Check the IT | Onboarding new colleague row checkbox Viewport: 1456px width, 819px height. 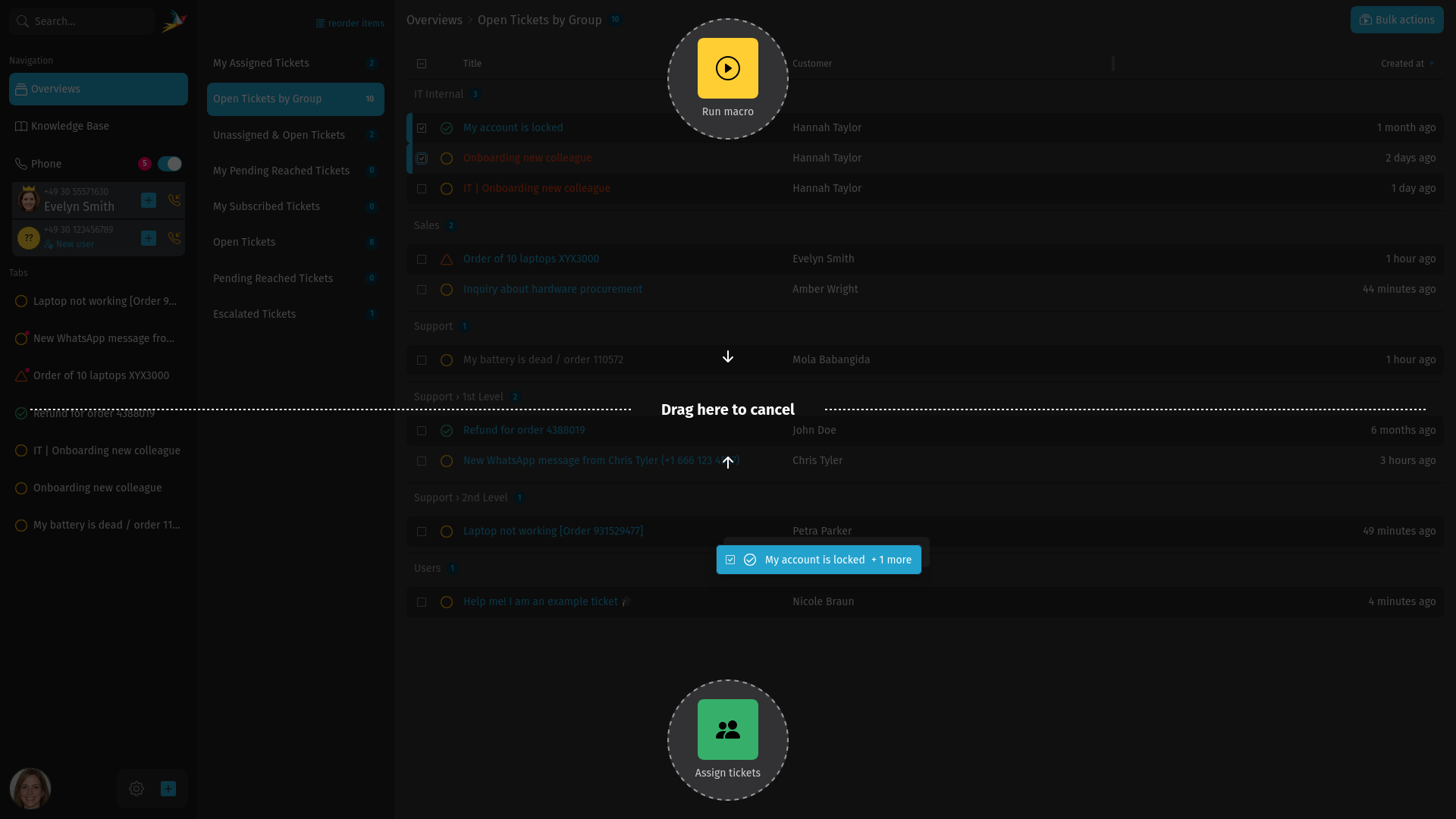click(422, 189)
